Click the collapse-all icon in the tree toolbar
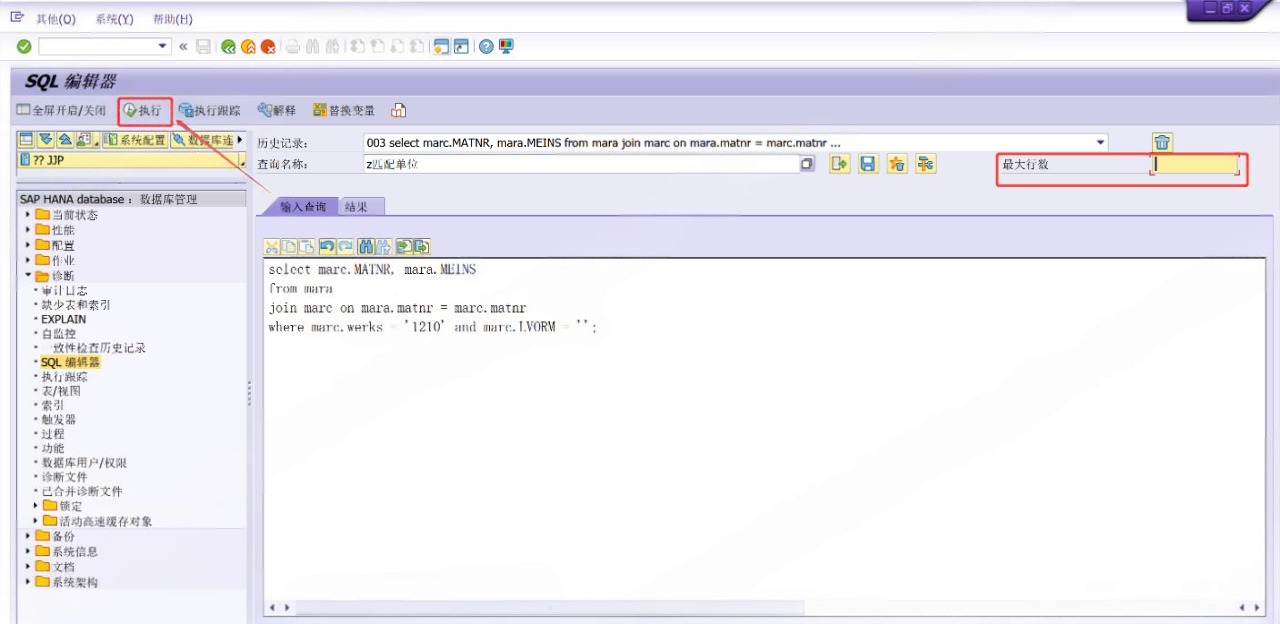 coord(64,140)
